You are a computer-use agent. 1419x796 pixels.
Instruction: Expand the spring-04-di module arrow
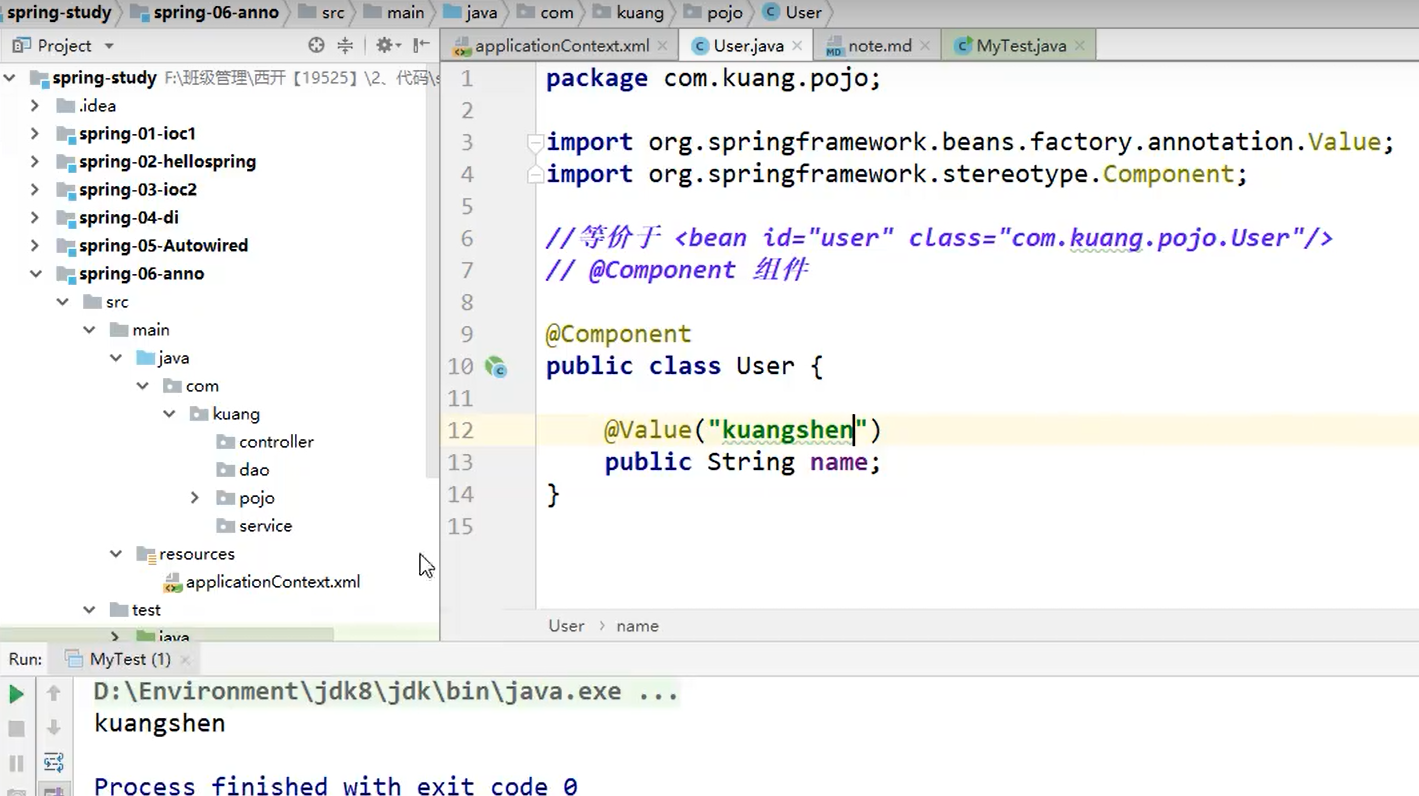(36, 218)
